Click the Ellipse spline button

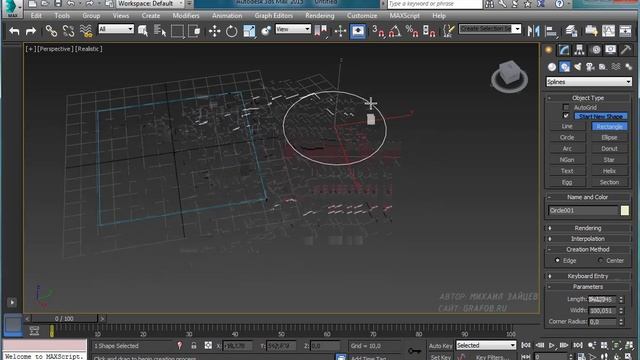click(609, 138)
